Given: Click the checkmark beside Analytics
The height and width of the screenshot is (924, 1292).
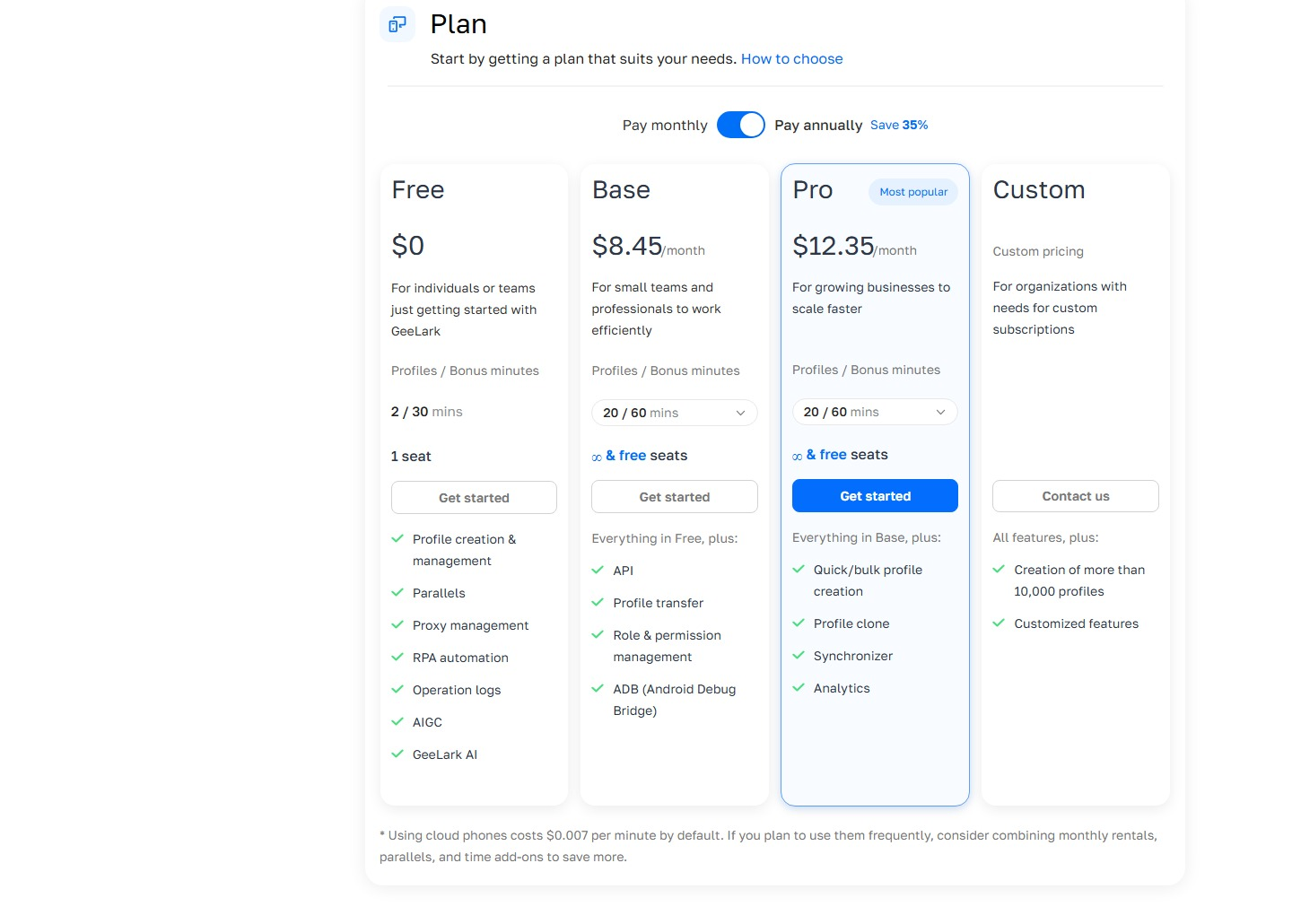Looking at the screenshot, I should coord(799,687).
